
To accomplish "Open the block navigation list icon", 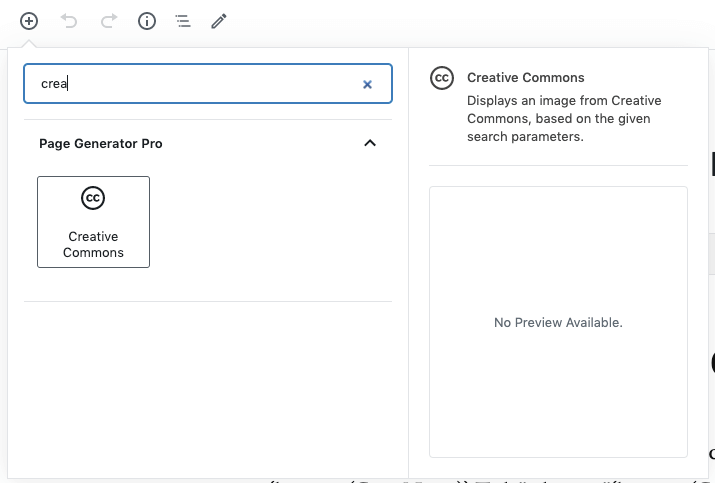I will (183, 21).
